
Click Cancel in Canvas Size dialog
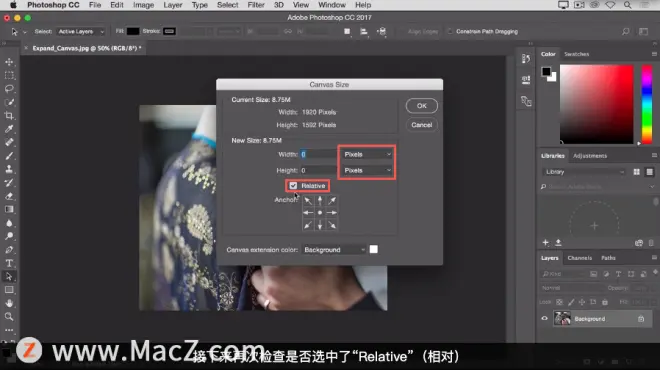[x=421, y=125]
